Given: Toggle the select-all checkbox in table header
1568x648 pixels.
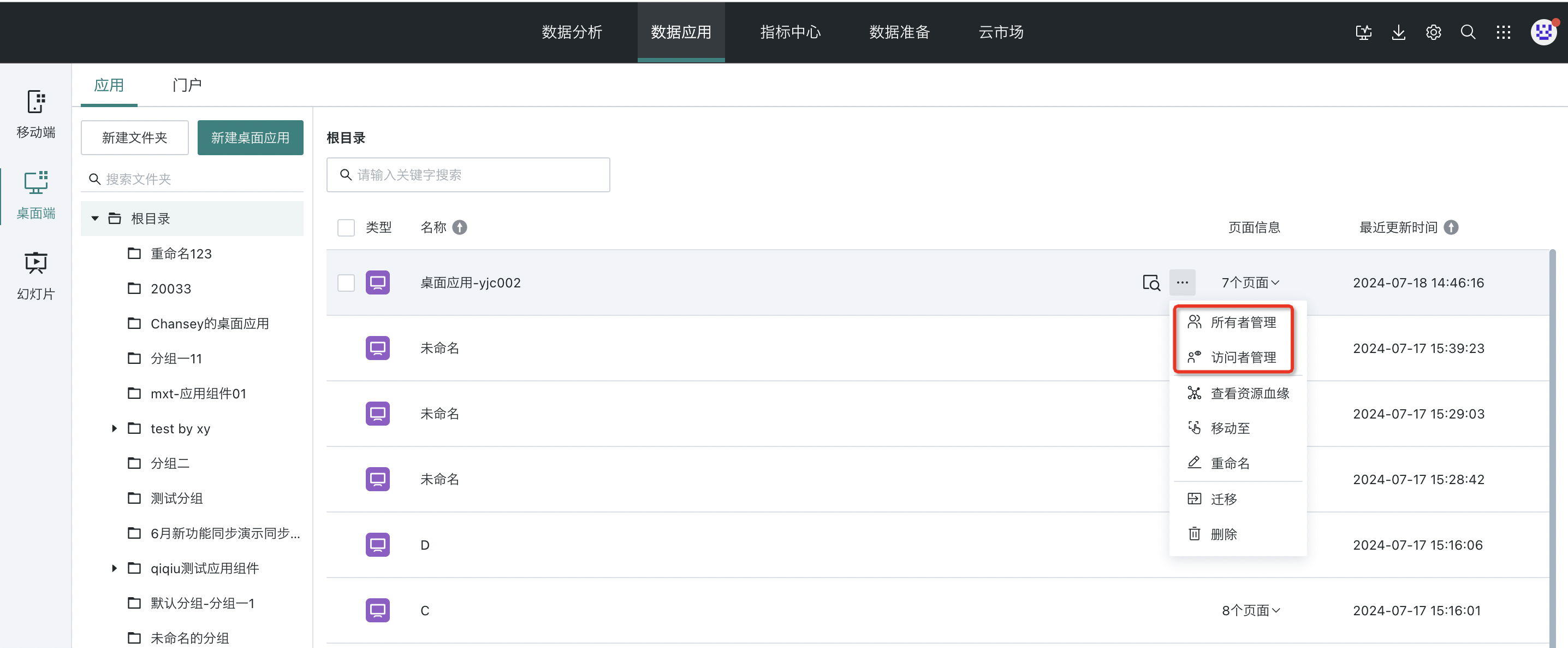Looking at the screenshot, I should click(346, 228).
